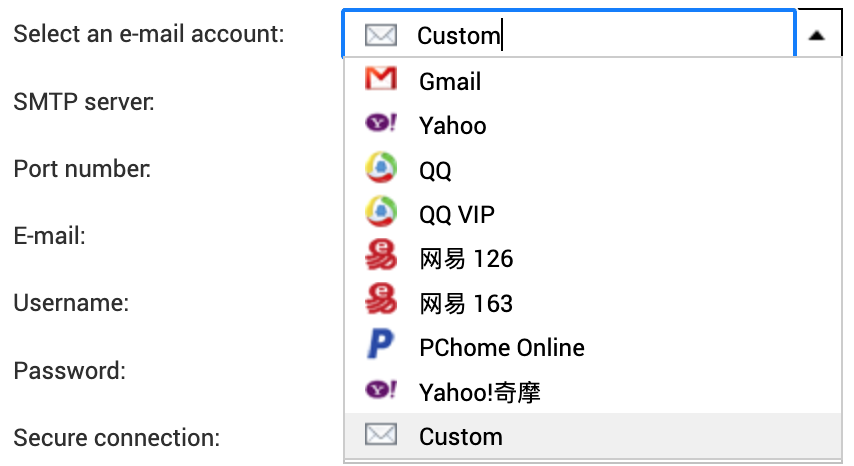Select the 网易 163 option text
The width and height of the screenshot is (854, 466).
466,303
